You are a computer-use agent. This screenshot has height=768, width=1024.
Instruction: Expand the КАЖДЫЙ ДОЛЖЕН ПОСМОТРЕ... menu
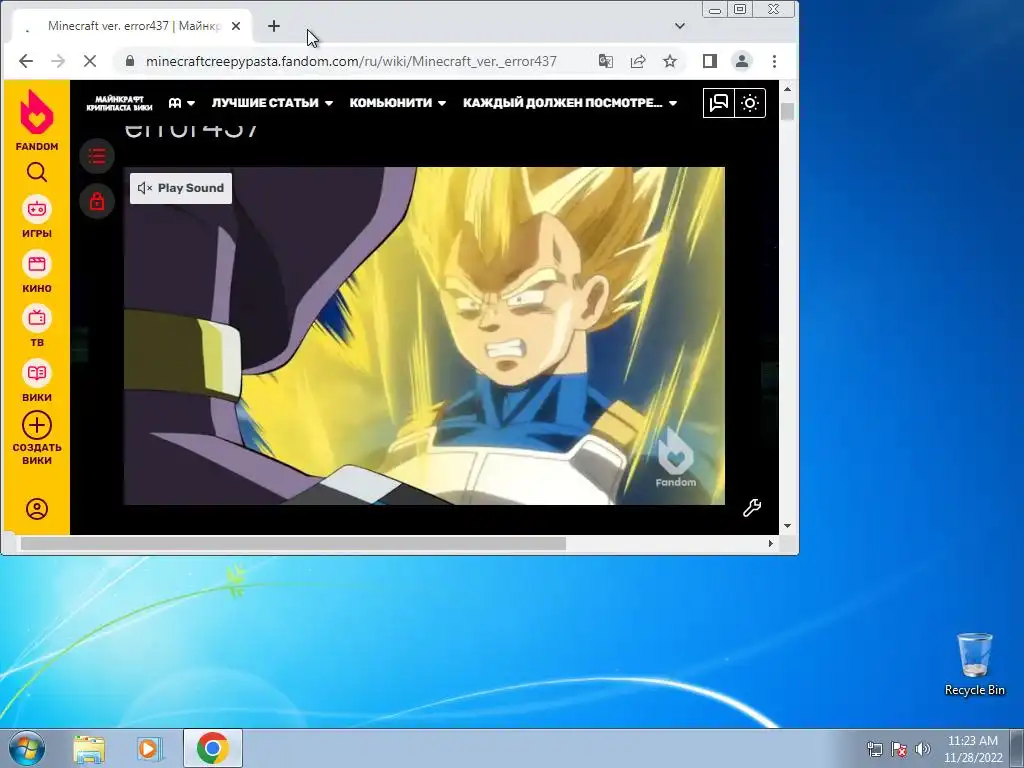click(x=569, y=103)
